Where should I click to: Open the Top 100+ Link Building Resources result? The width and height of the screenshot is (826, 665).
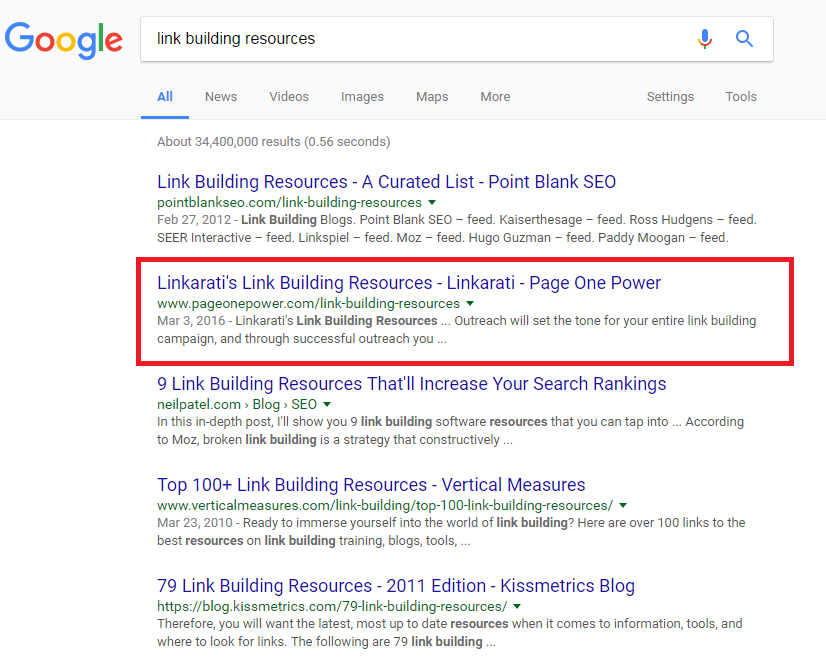coord(370,485)
